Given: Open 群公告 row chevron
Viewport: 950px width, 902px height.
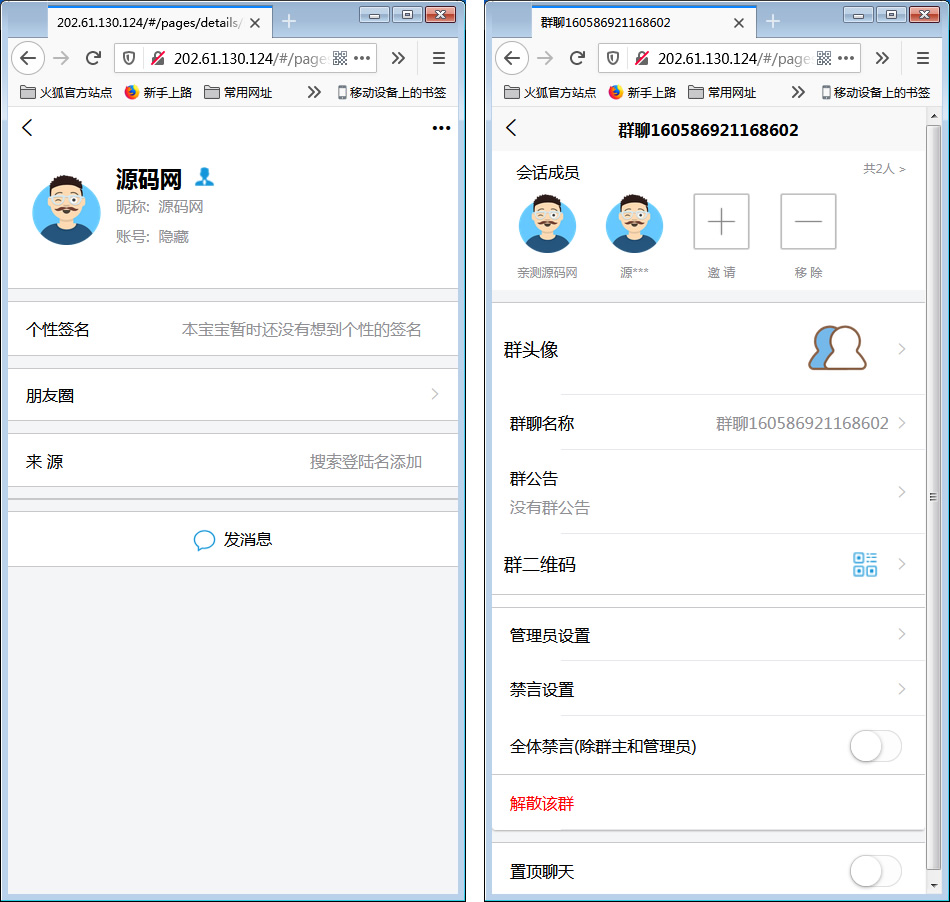Looking at the screenshot, I should [902, 492].
